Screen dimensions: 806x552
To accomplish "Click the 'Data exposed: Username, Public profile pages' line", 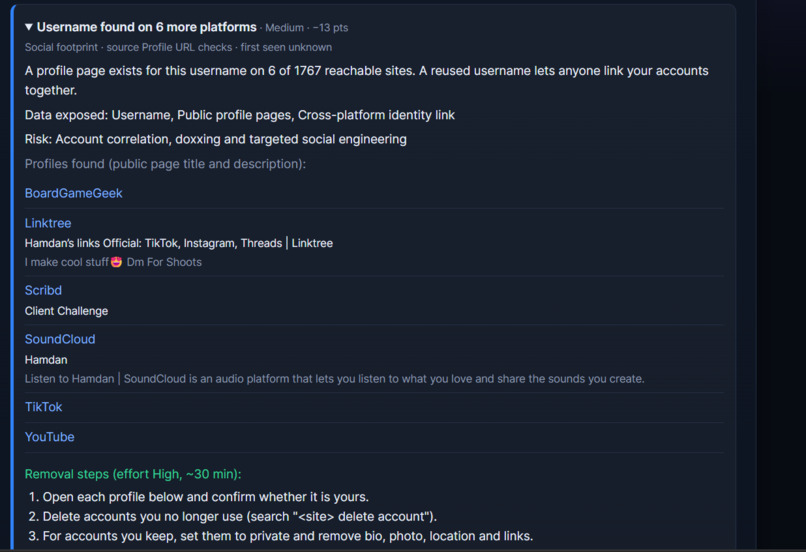I will coord(240,115).
